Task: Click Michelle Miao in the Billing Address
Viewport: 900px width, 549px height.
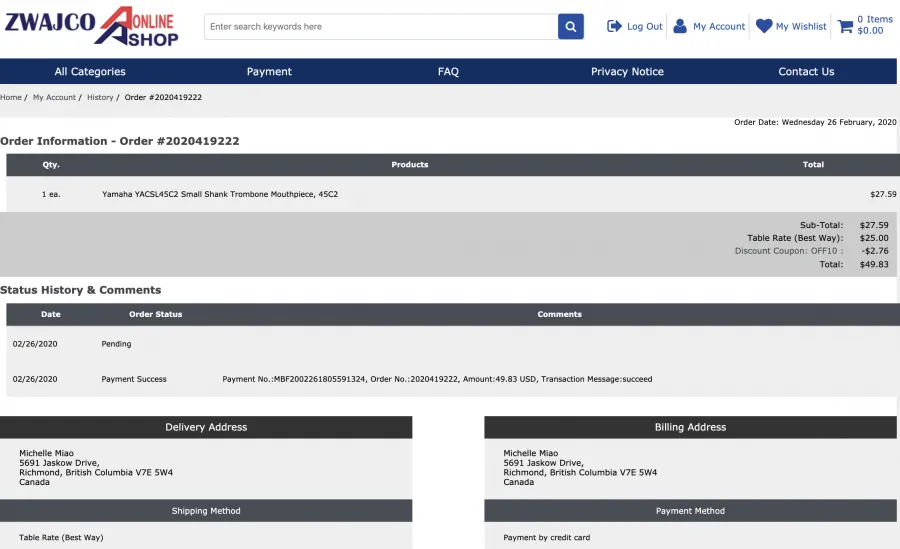Action: (x=531, y=453)
